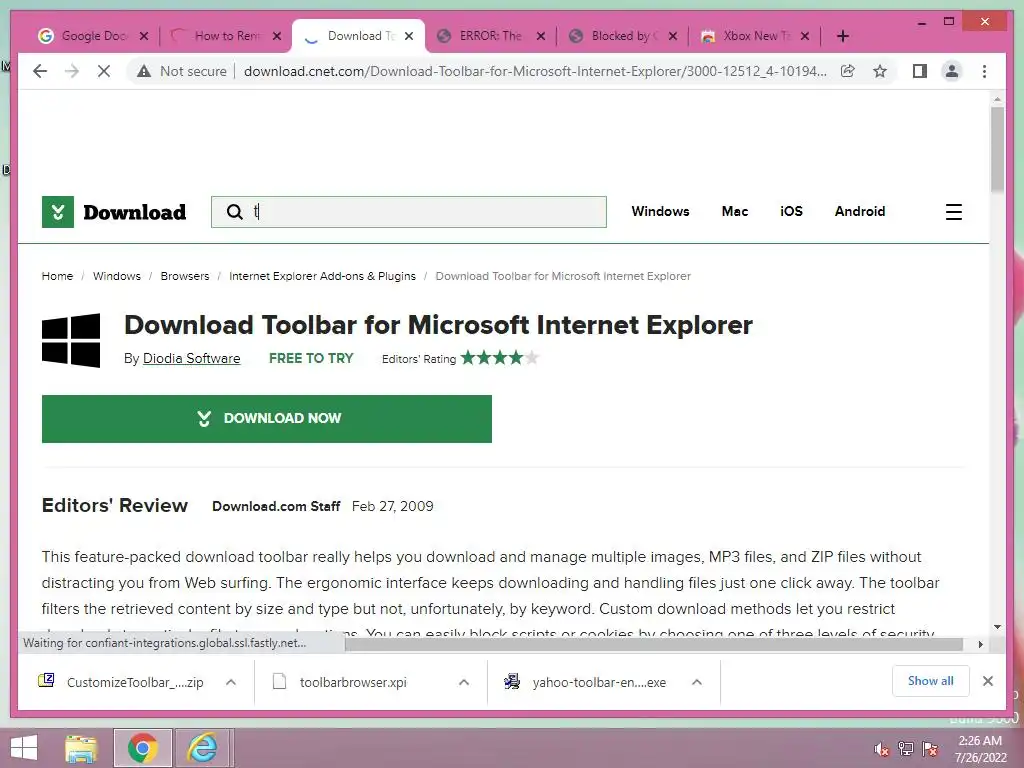This screenshot has width=1024, height=768.
Task: Click the Editors' Rating stars
Action: (500, 358)
